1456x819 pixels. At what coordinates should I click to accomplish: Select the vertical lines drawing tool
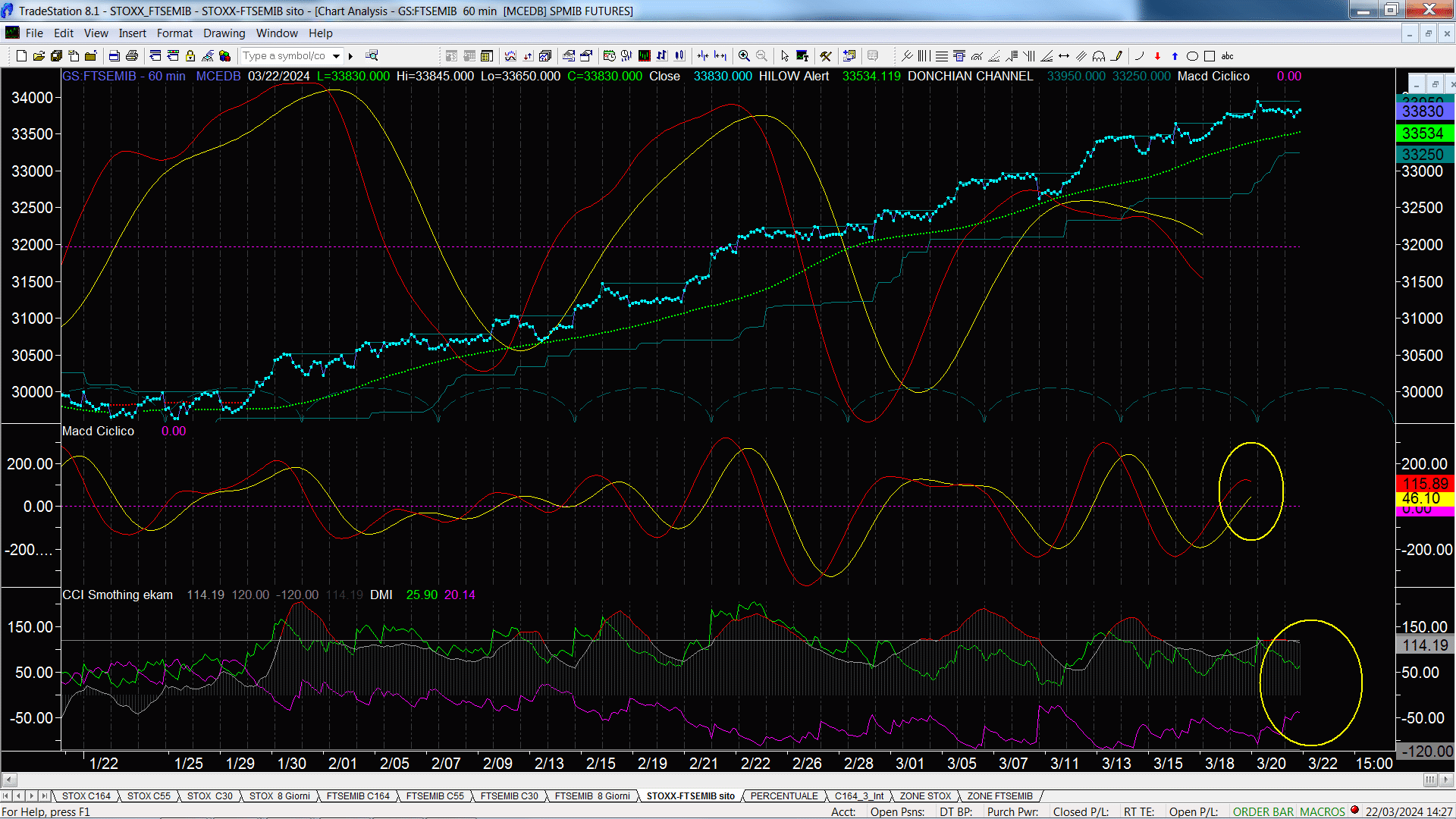click(924, 55)
